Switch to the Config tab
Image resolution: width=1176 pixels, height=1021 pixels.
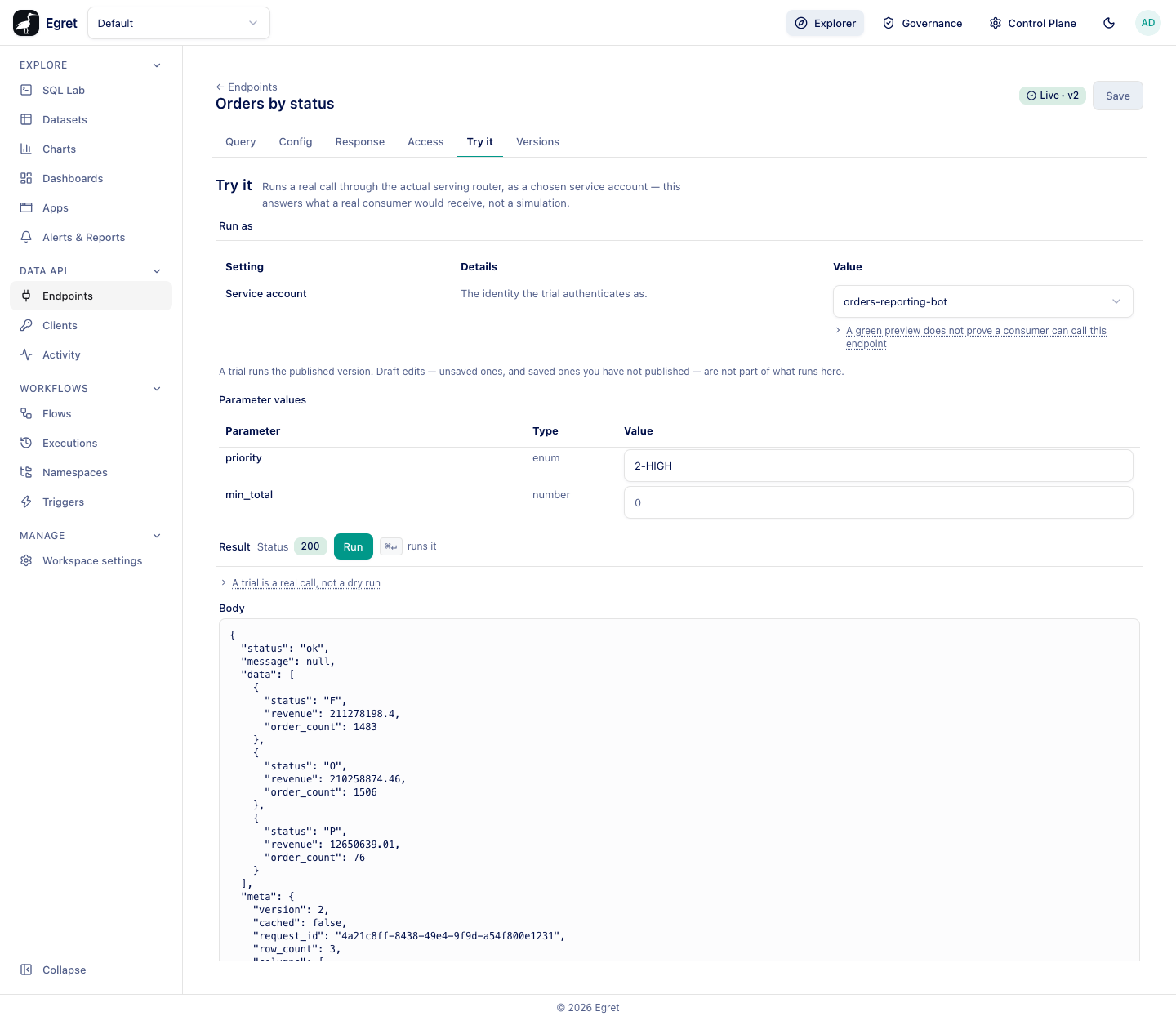pos(296,142)
